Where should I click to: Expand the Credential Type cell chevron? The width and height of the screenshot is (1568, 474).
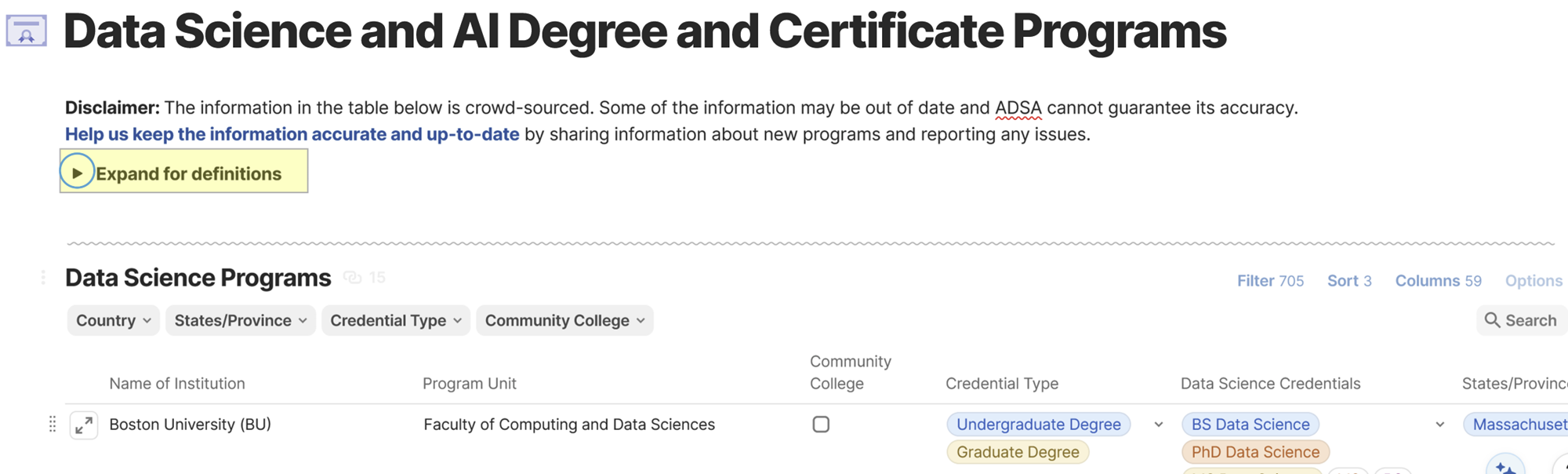tap(1159, 425)
